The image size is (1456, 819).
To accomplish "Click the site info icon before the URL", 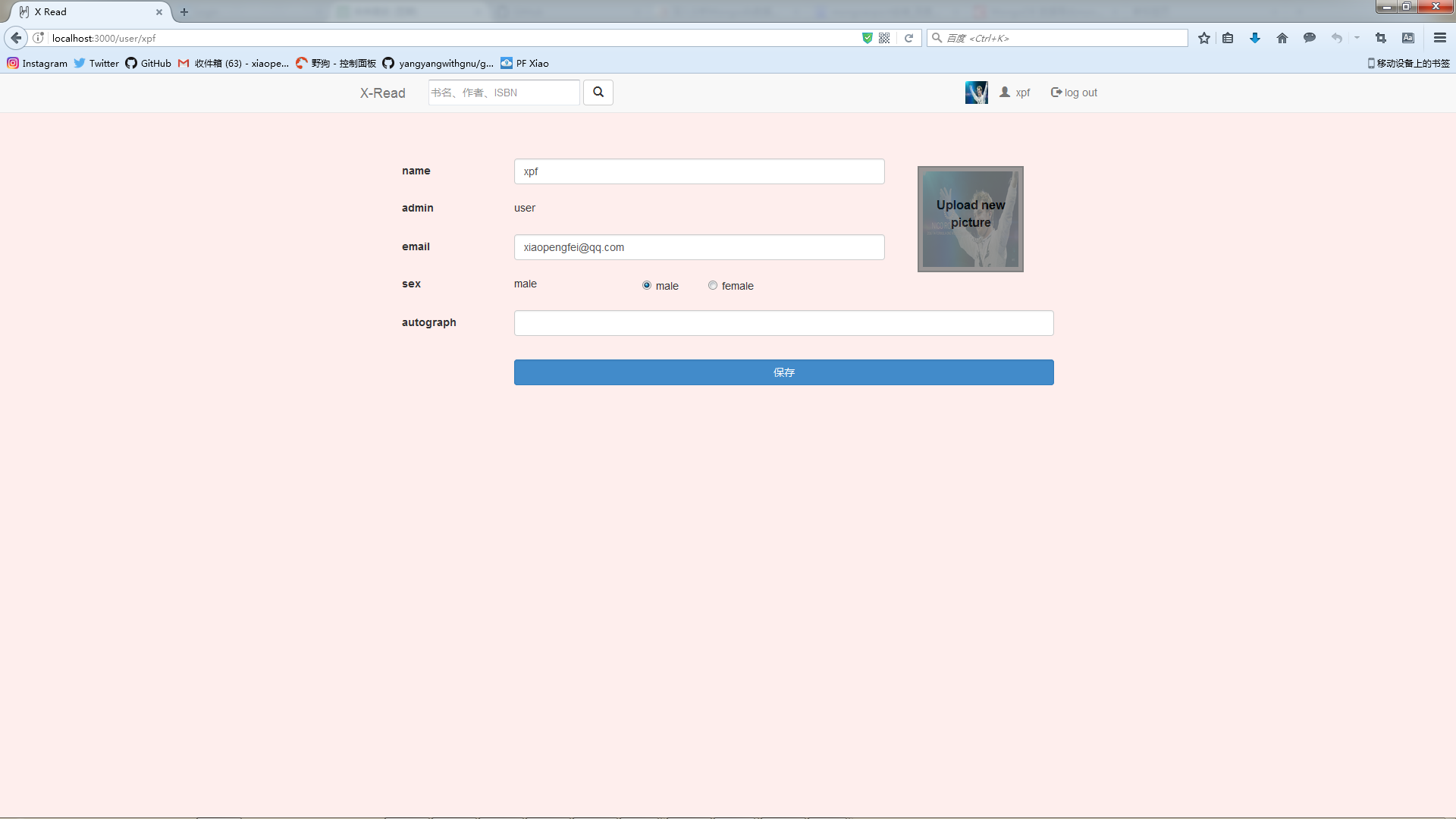I will coord(39,38).
